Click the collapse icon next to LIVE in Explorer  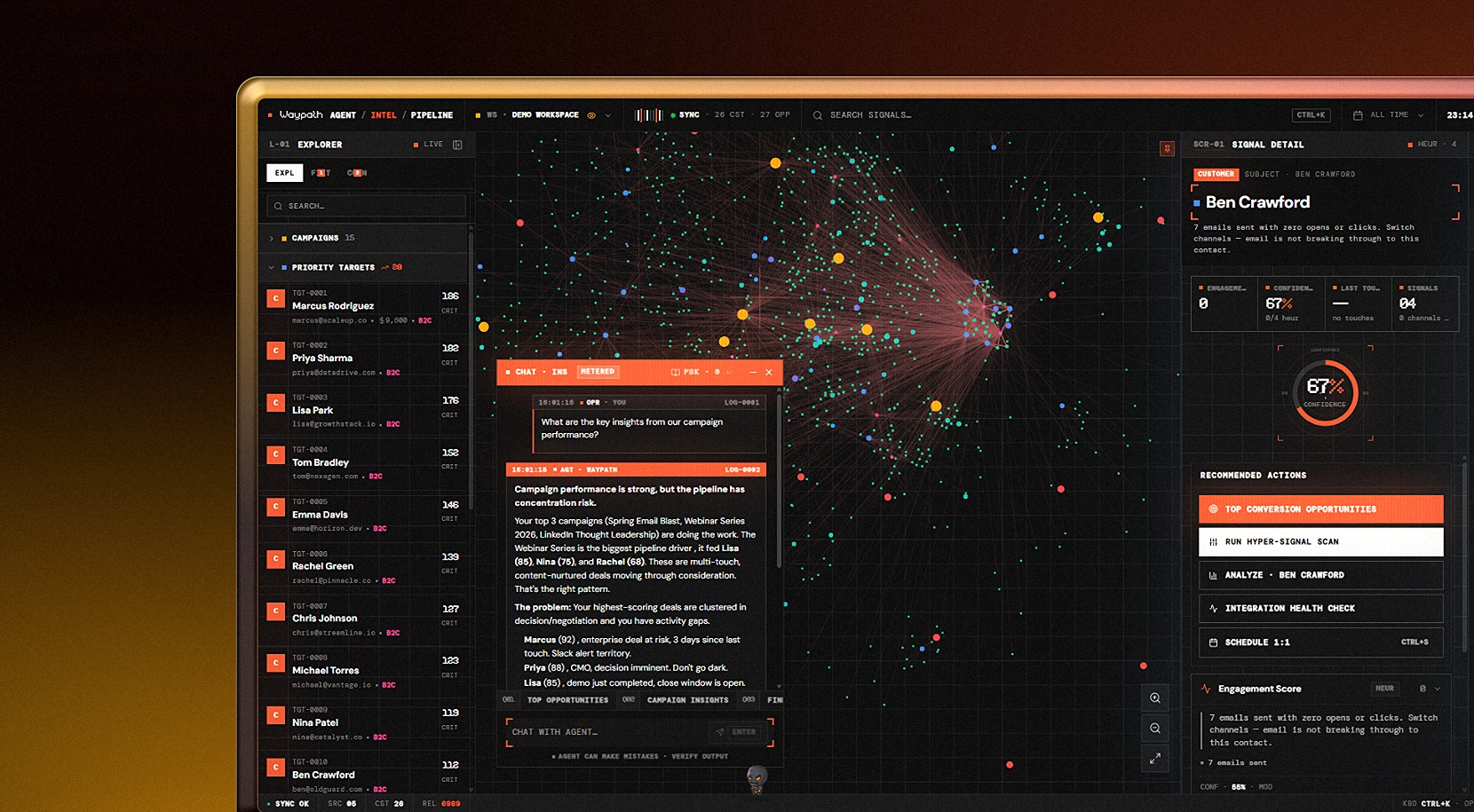coord(456,144)
